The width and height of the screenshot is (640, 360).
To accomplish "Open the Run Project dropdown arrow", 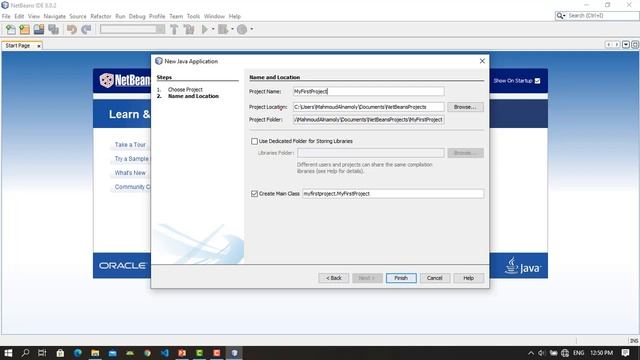I will [213, 29].
